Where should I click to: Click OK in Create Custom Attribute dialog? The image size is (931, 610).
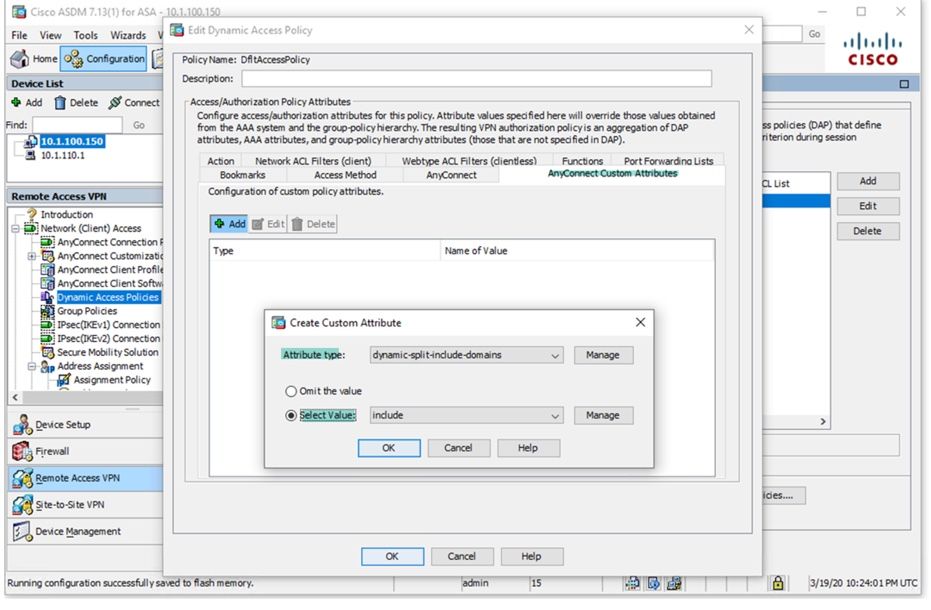point(389,448)
